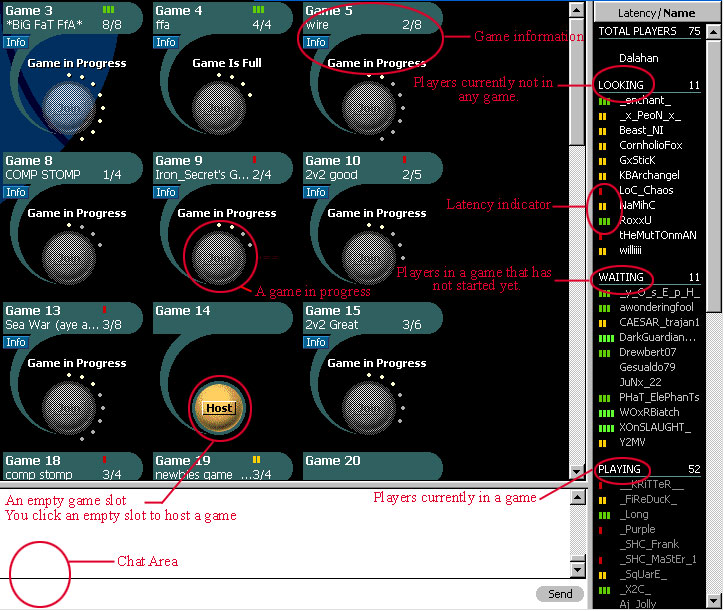Image resolution: width=724 pixels, height=611 pixels.
Task: Sort player list by Name
Action: click(x=679, y=13)
